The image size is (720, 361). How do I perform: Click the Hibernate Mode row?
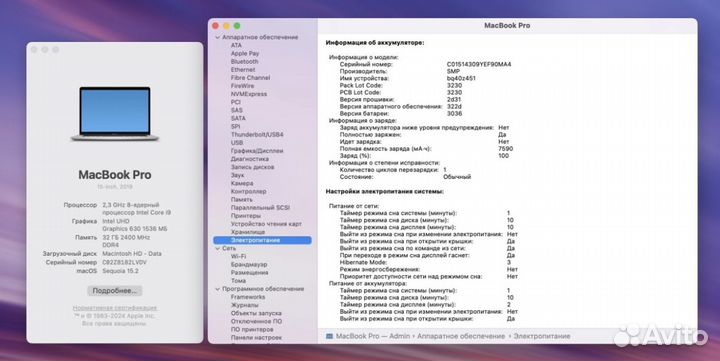(425, 262)
